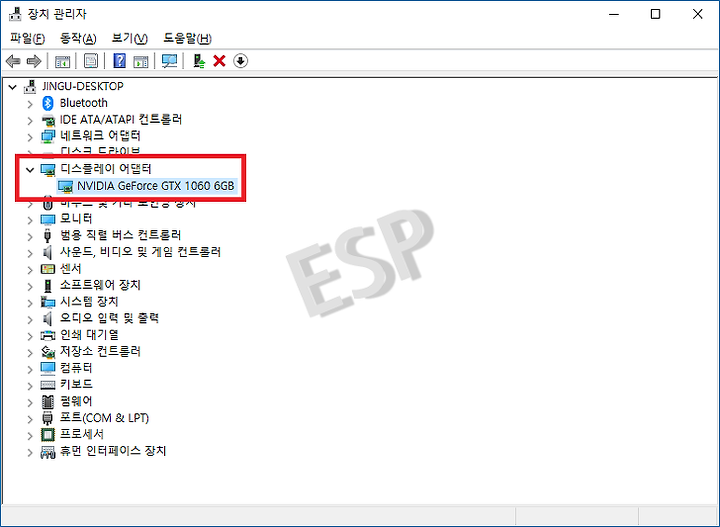Select the NVIDIA GeForce GTX 1060 6GB entry
The width and height of the screenshot is (720, 527).
(156, 186)
